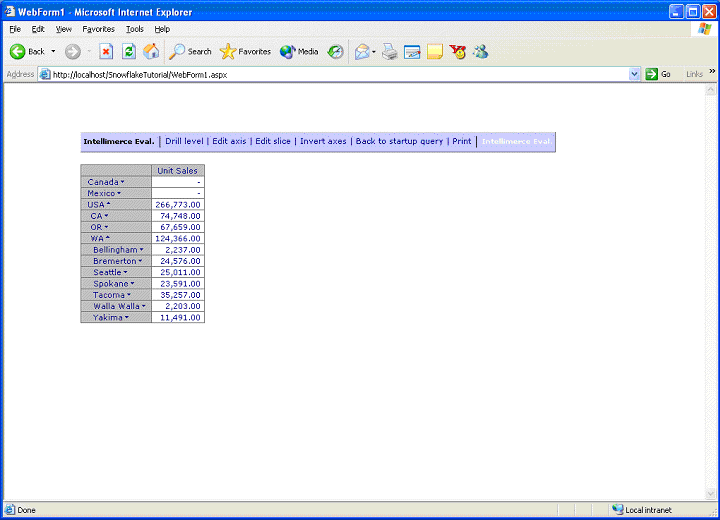Click the Forward navigation arrow icon
The height and width of the screenshot is (520, 720).
coord(72,51)
